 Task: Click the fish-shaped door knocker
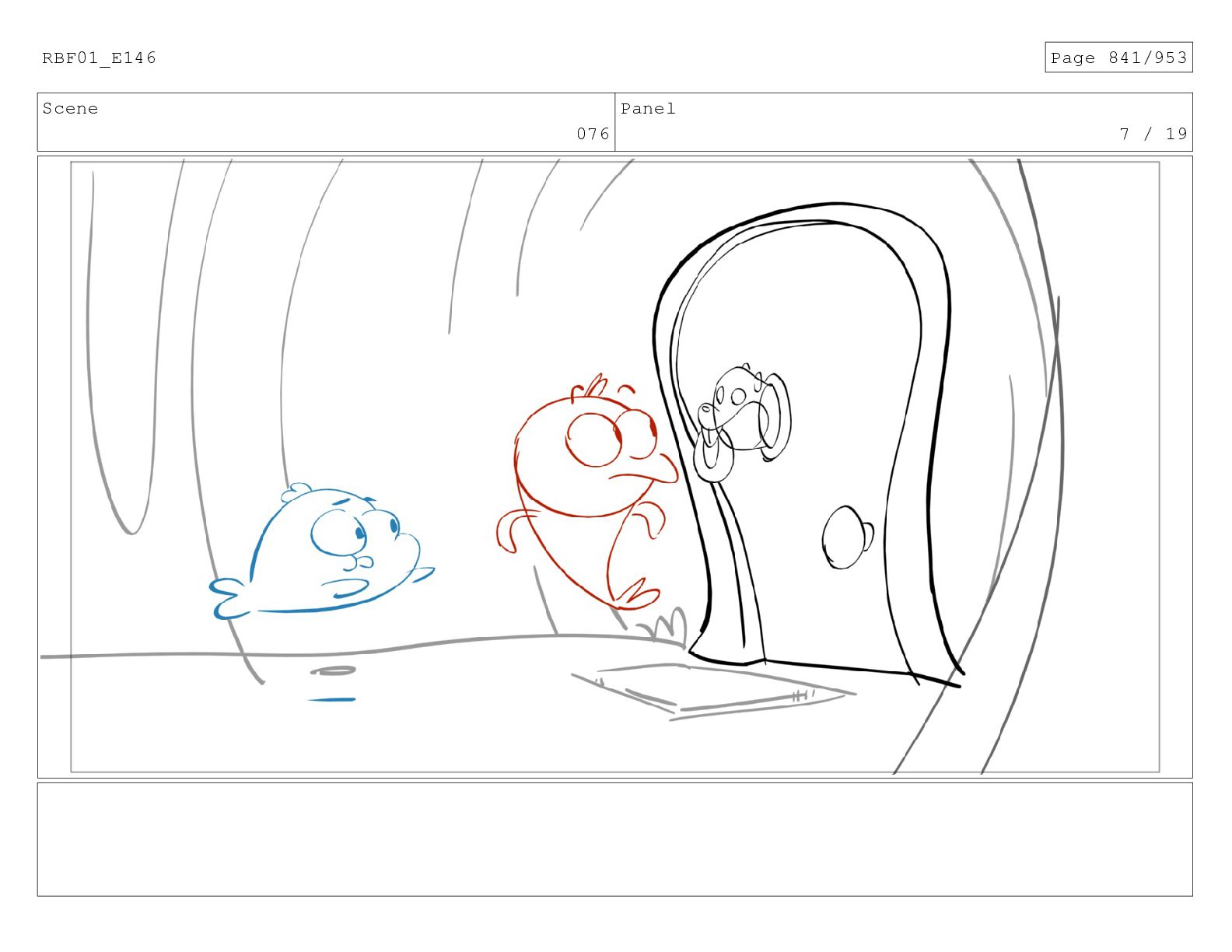[x=741, y=422]
